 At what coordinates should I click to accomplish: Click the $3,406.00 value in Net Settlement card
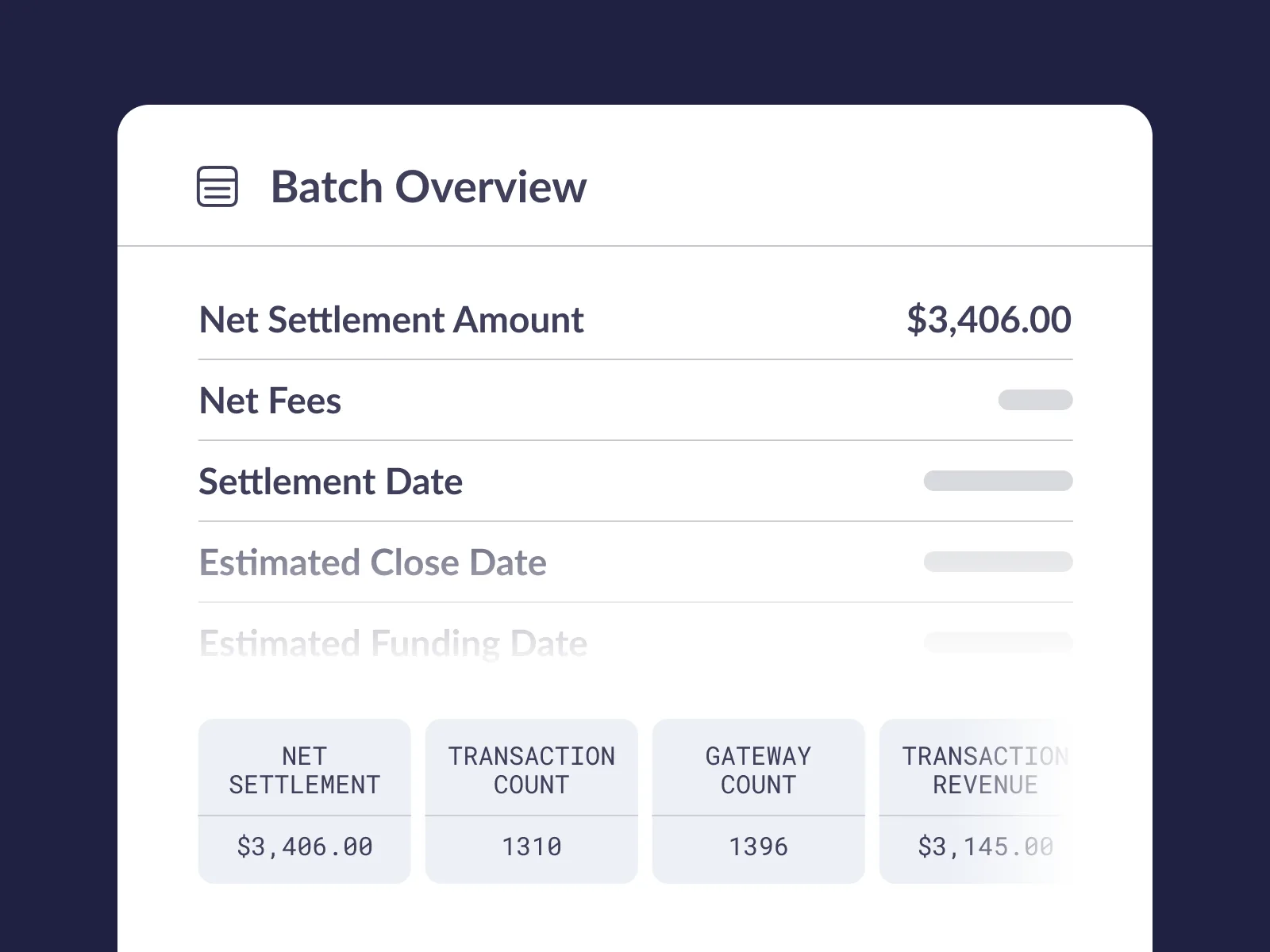pyautogui.click(x=304, y=847)
